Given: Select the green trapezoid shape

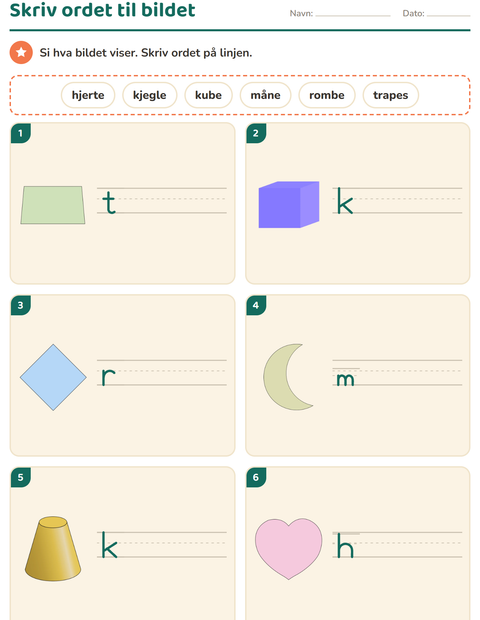Looking at the screenshot, I should pos(53,205).
